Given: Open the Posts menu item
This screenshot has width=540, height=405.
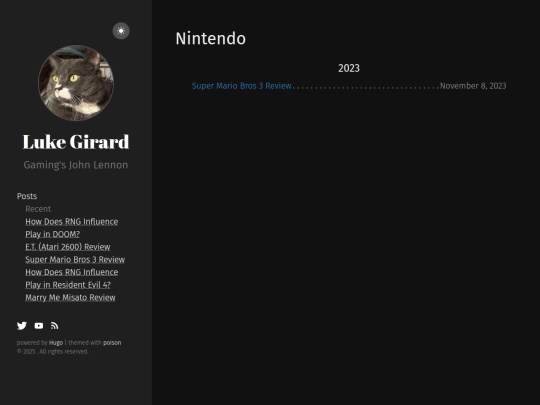Looking at the screenshot, I should pos(27,196).
